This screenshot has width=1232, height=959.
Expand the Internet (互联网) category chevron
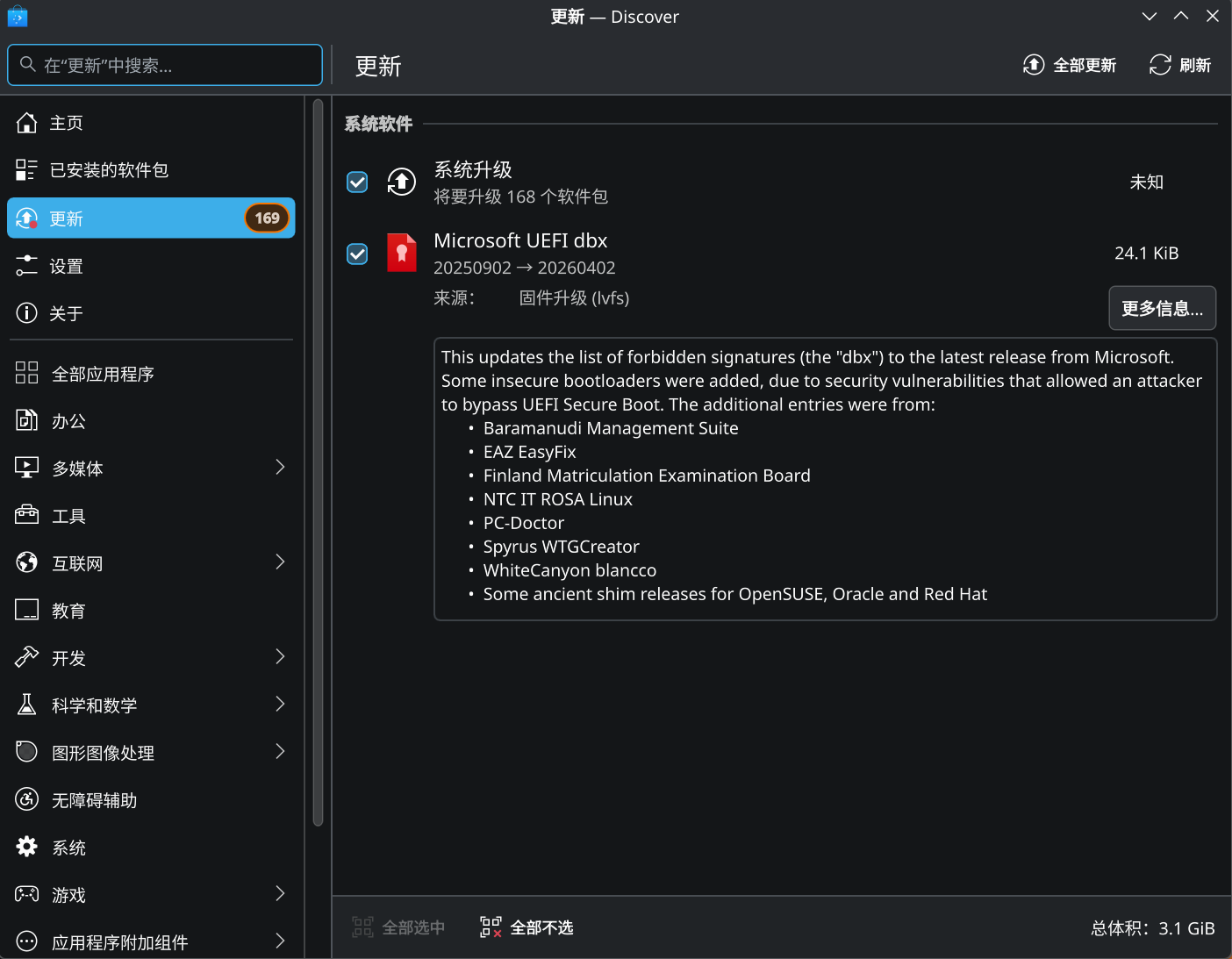pyautogui.click(x=280, y=562)
